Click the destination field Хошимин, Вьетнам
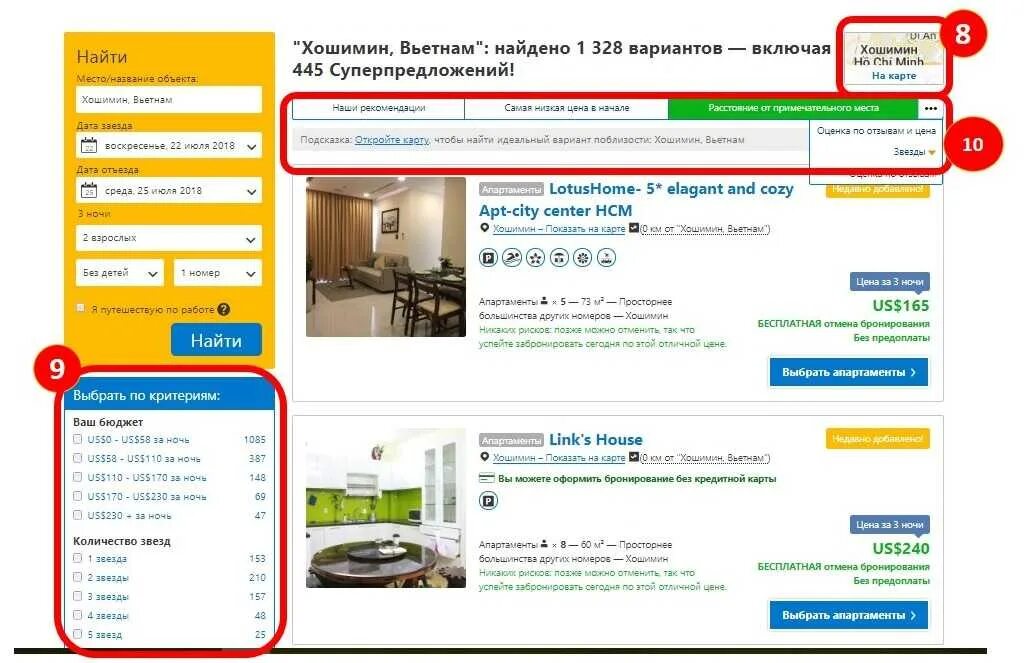Screen dimensions: 1035x663 (169, 100)
